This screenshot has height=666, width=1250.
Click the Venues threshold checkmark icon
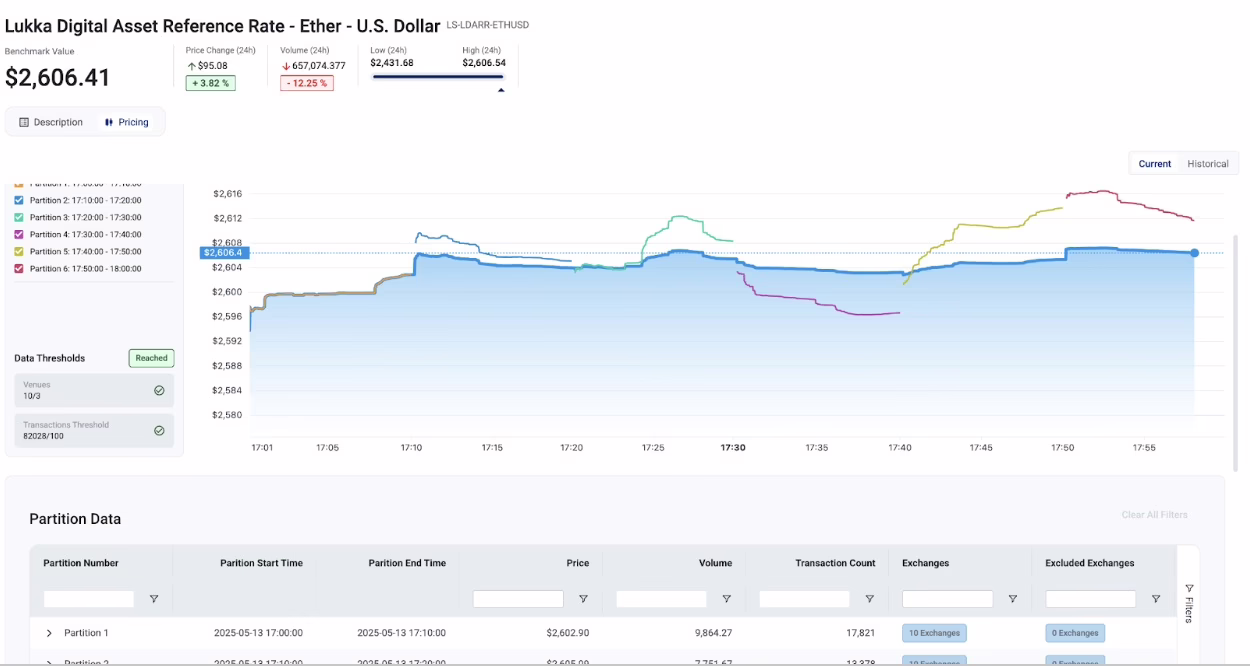click(x=159, y=390)
